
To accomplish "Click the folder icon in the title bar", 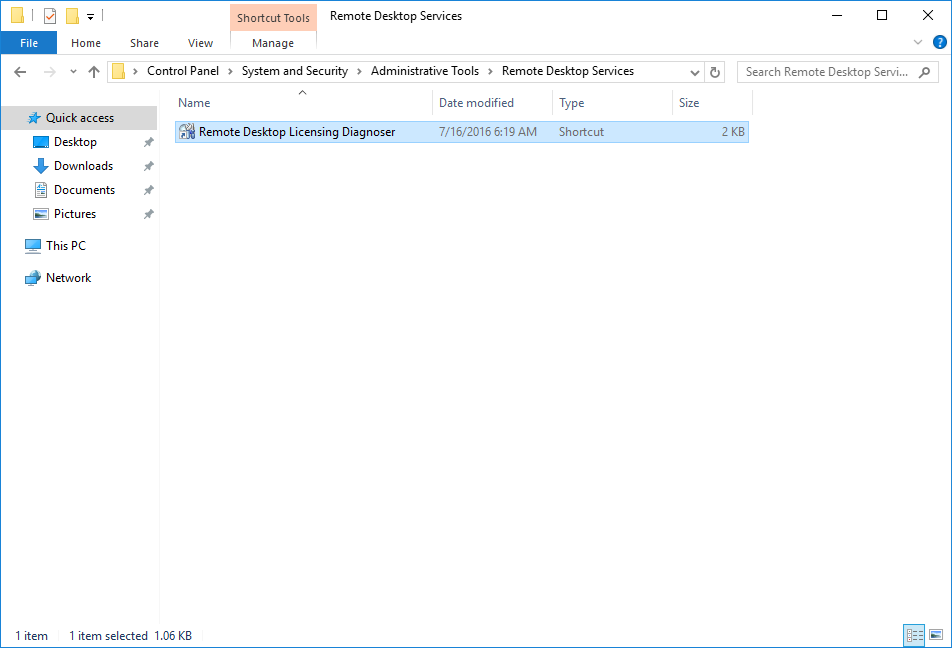I will 18,15.
